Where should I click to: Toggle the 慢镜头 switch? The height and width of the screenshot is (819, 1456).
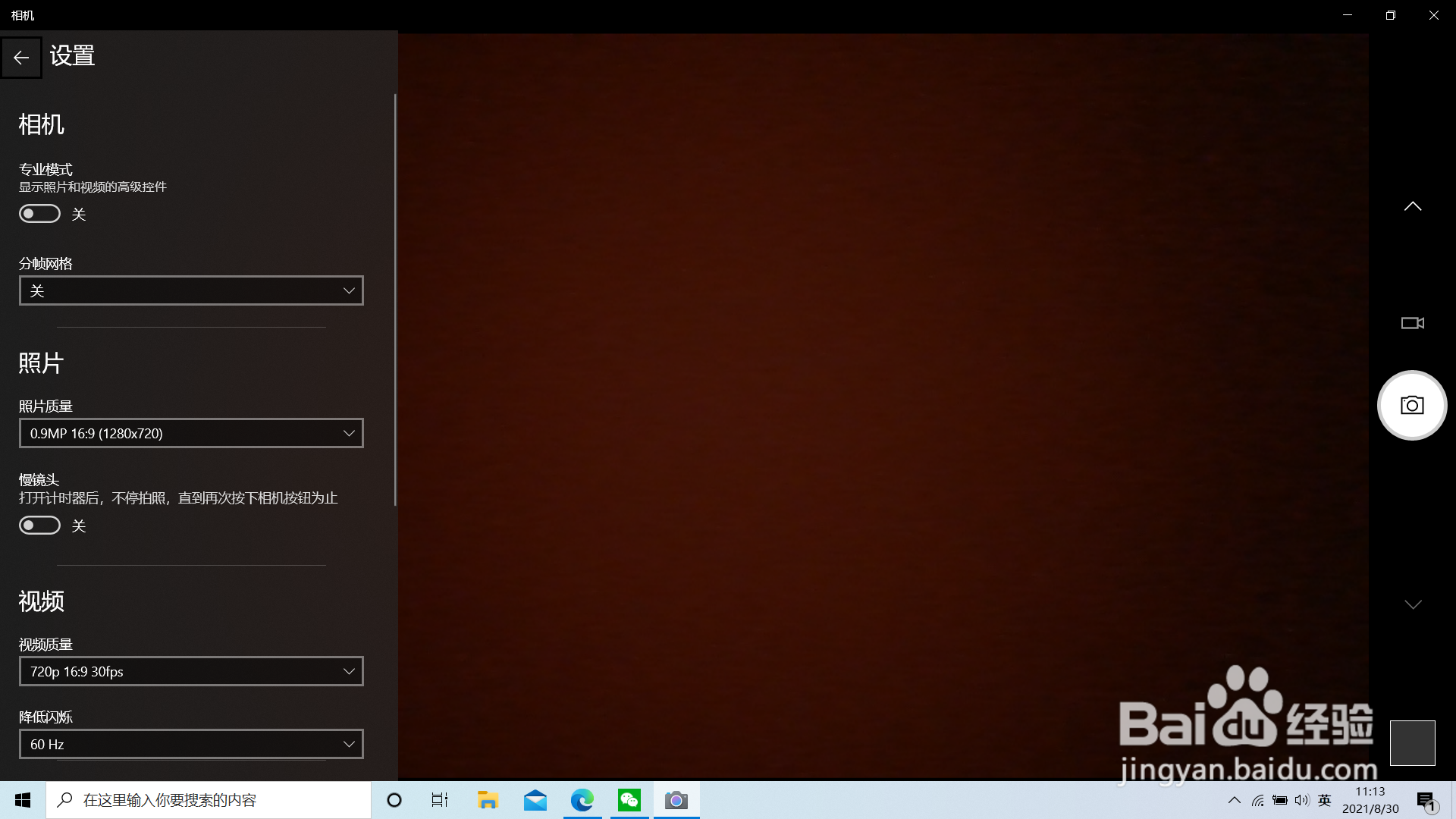(x=39, y=526)
